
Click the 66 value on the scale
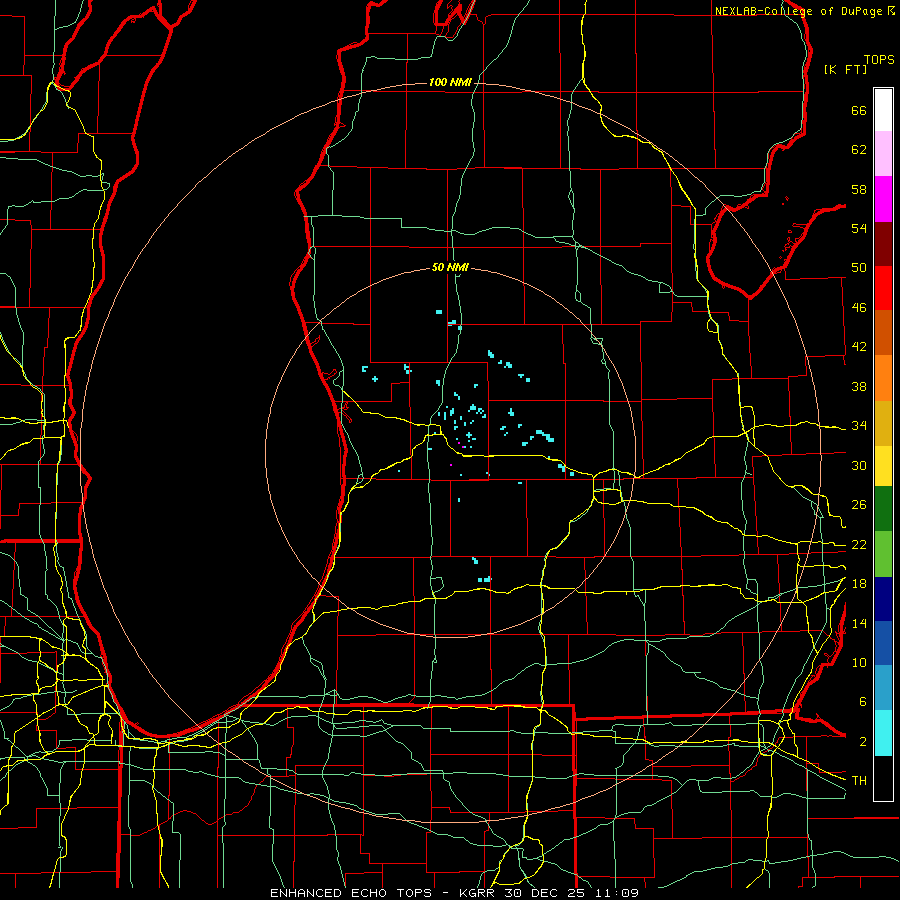tap(859, 111)
